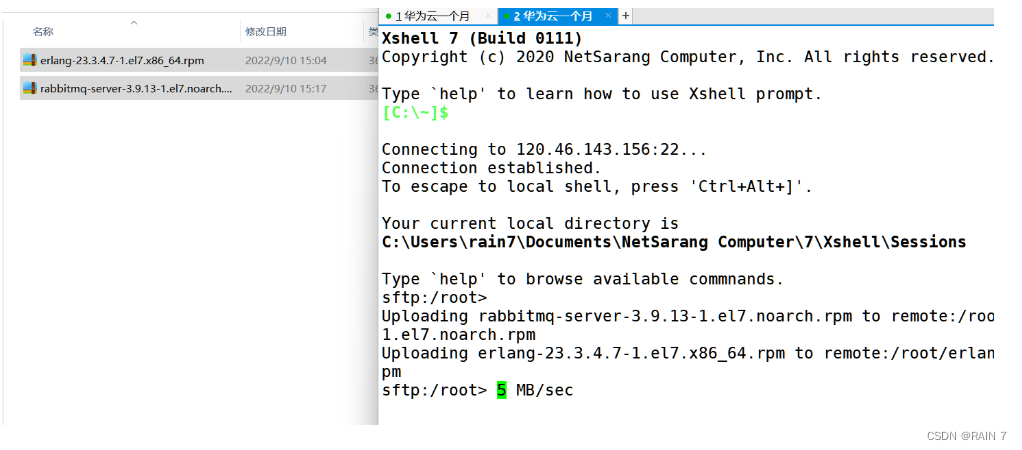Switch to session tab 1 华为云一个月
The height and width of the screenshot is (450, 1022).
433,16
